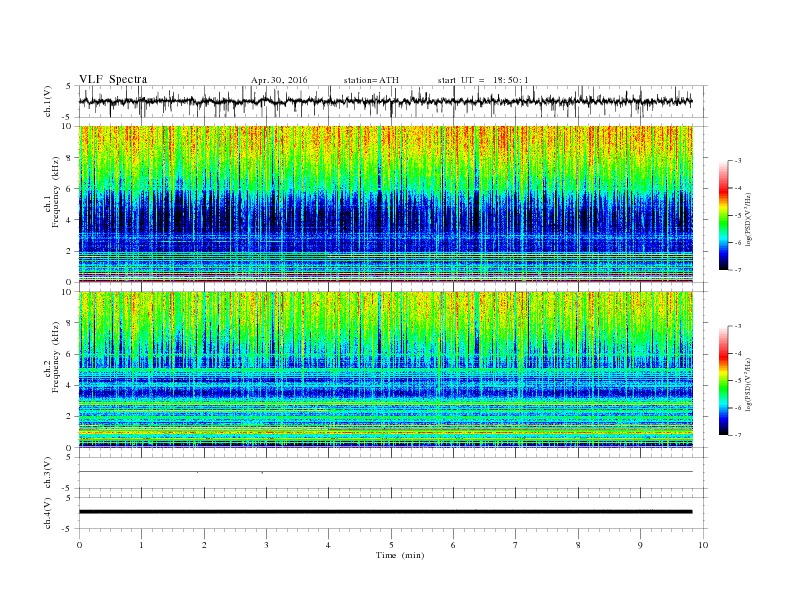The height and width of the screenshot is (612, 792).
Task: Click the log(PSD) label beside ch.1 colorbar
Action: tap(748, 220)
